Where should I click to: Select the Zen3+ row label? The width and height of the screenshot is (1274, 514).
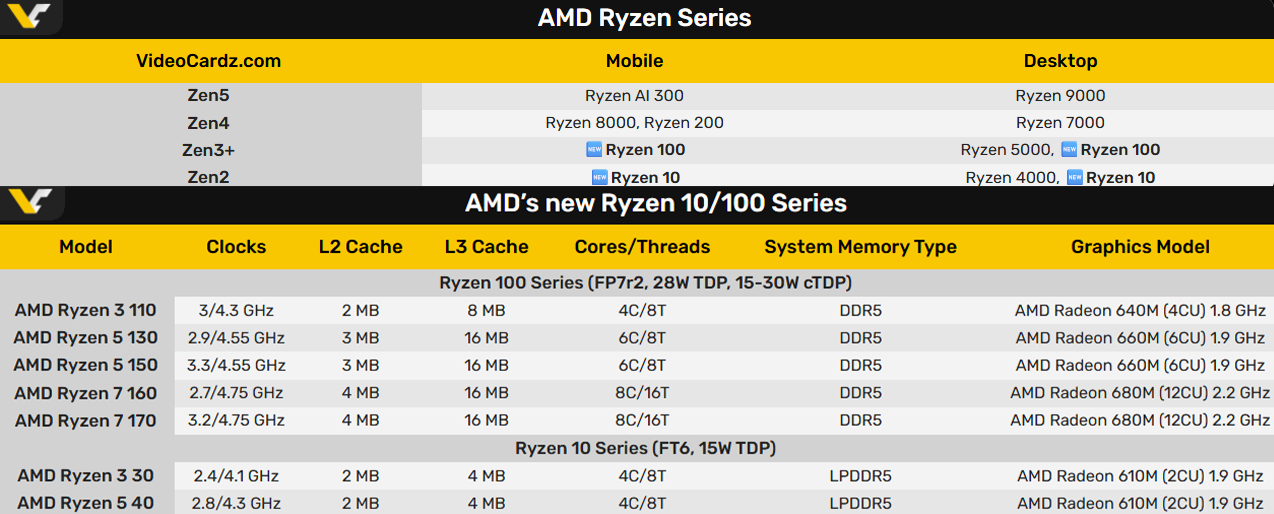pos(210,150)
